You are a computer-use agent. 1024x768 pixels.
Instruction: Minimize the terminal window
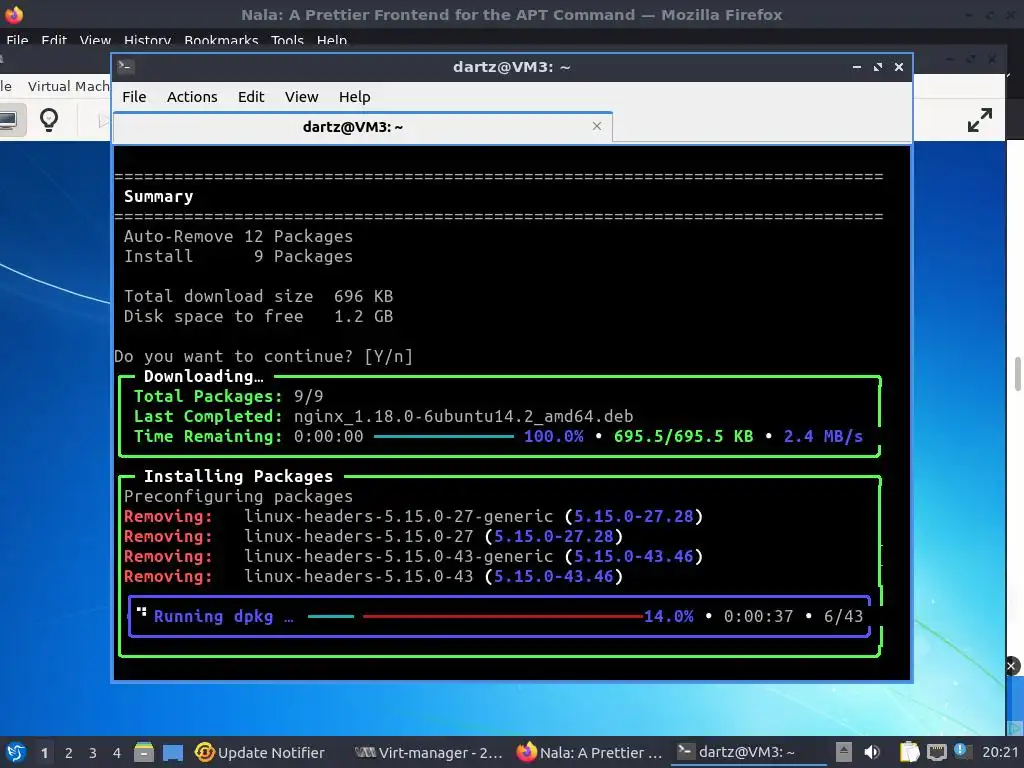[x=856, y=67]
